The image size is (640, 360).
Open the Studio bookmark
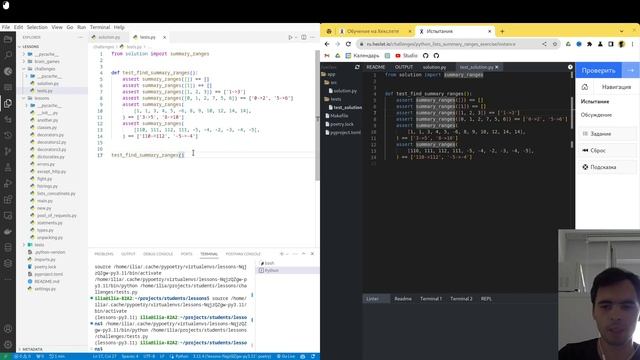pos(406,56)
